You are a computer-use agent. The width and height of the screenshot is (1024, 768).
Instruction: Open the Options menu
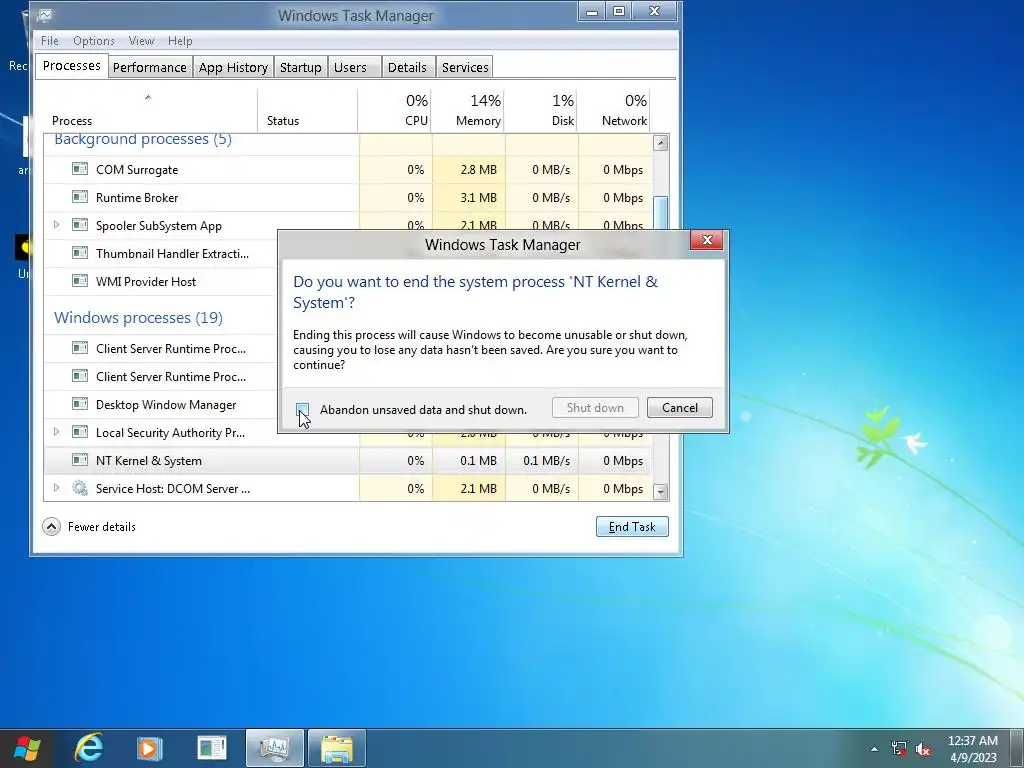(x=93, y=40)
